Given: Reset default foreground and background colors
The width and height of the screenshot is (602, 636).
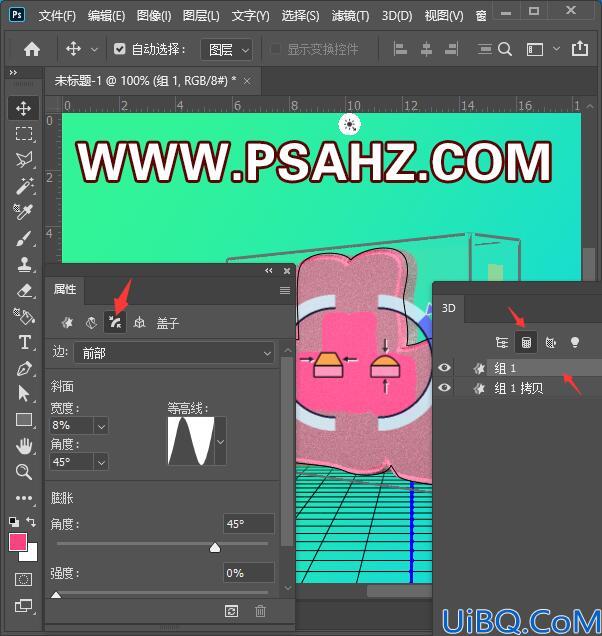Looking at the screenshot, I should pyautogui.click(x=13, y=522).
